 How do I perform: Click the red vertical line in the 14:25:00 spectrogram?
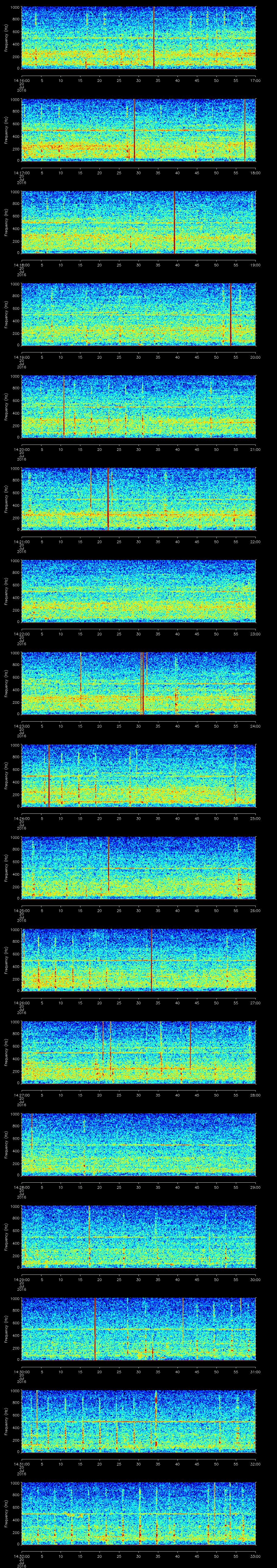click(x=108, y=864)
